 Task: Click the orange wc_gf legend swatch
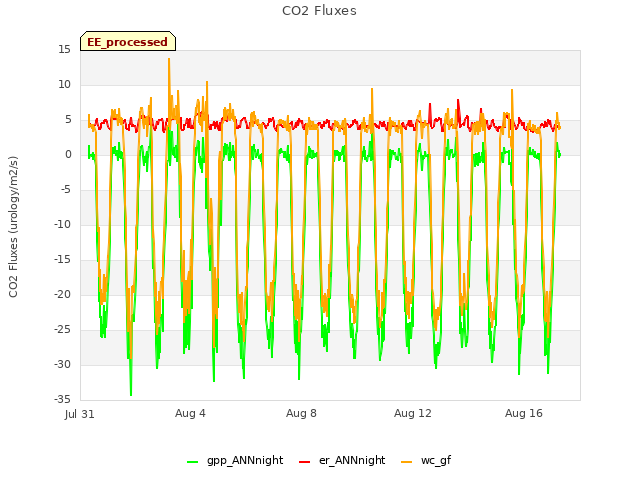(x=407, y=462)
